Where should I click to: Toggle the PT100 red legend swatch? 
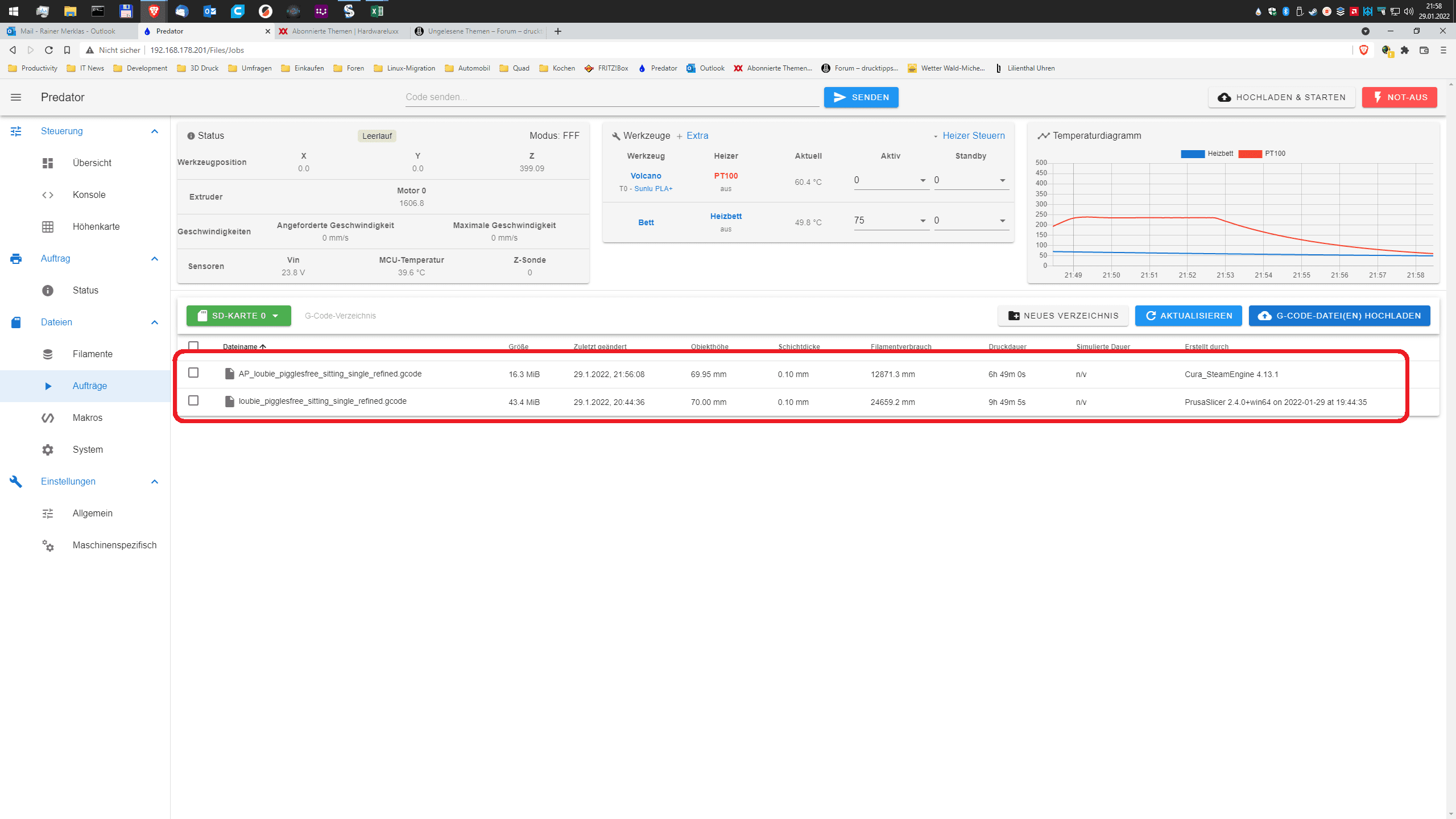[1250, 154]
